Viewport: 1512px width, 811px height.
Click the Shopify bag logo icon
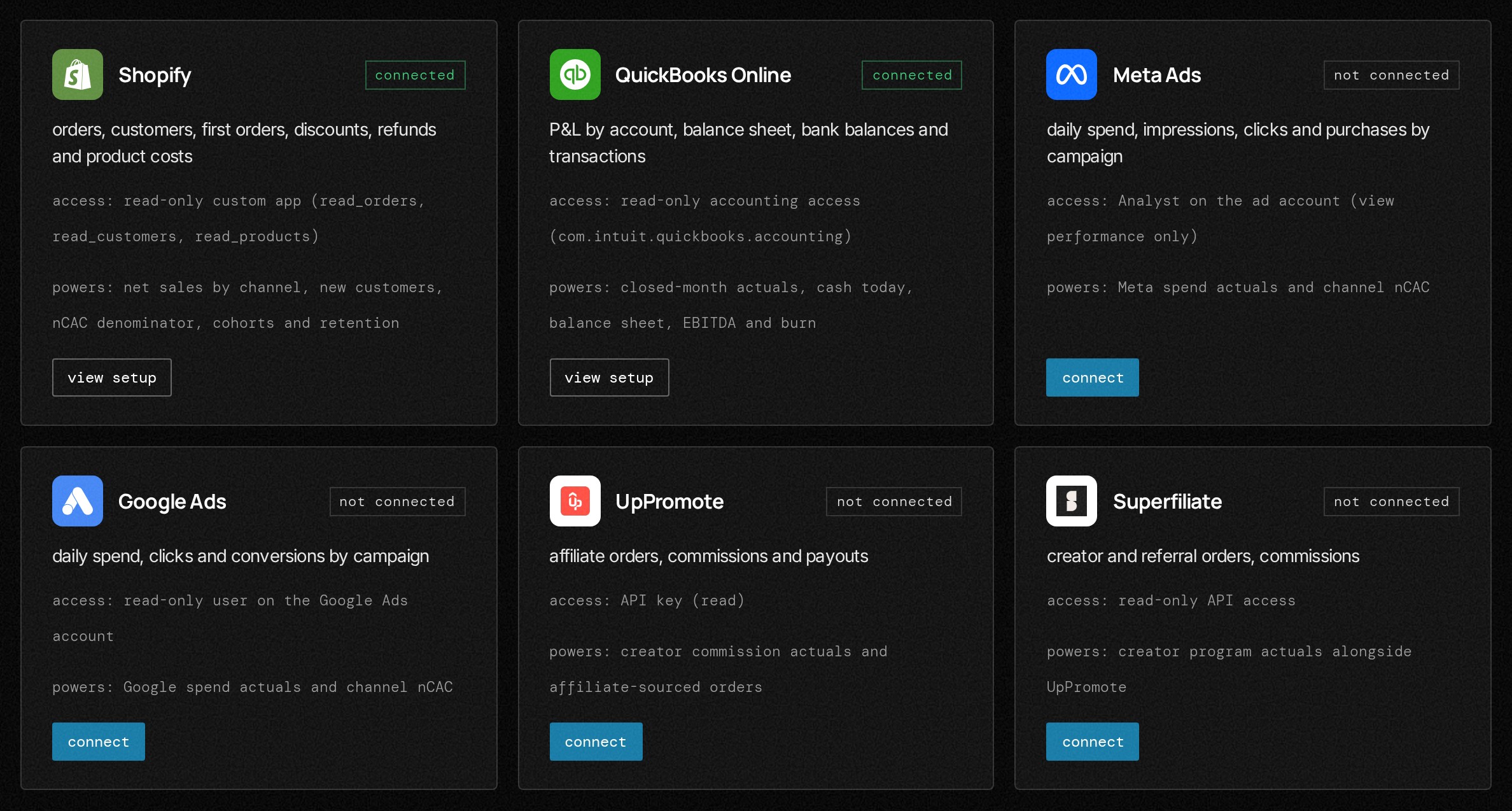point(78,74)
